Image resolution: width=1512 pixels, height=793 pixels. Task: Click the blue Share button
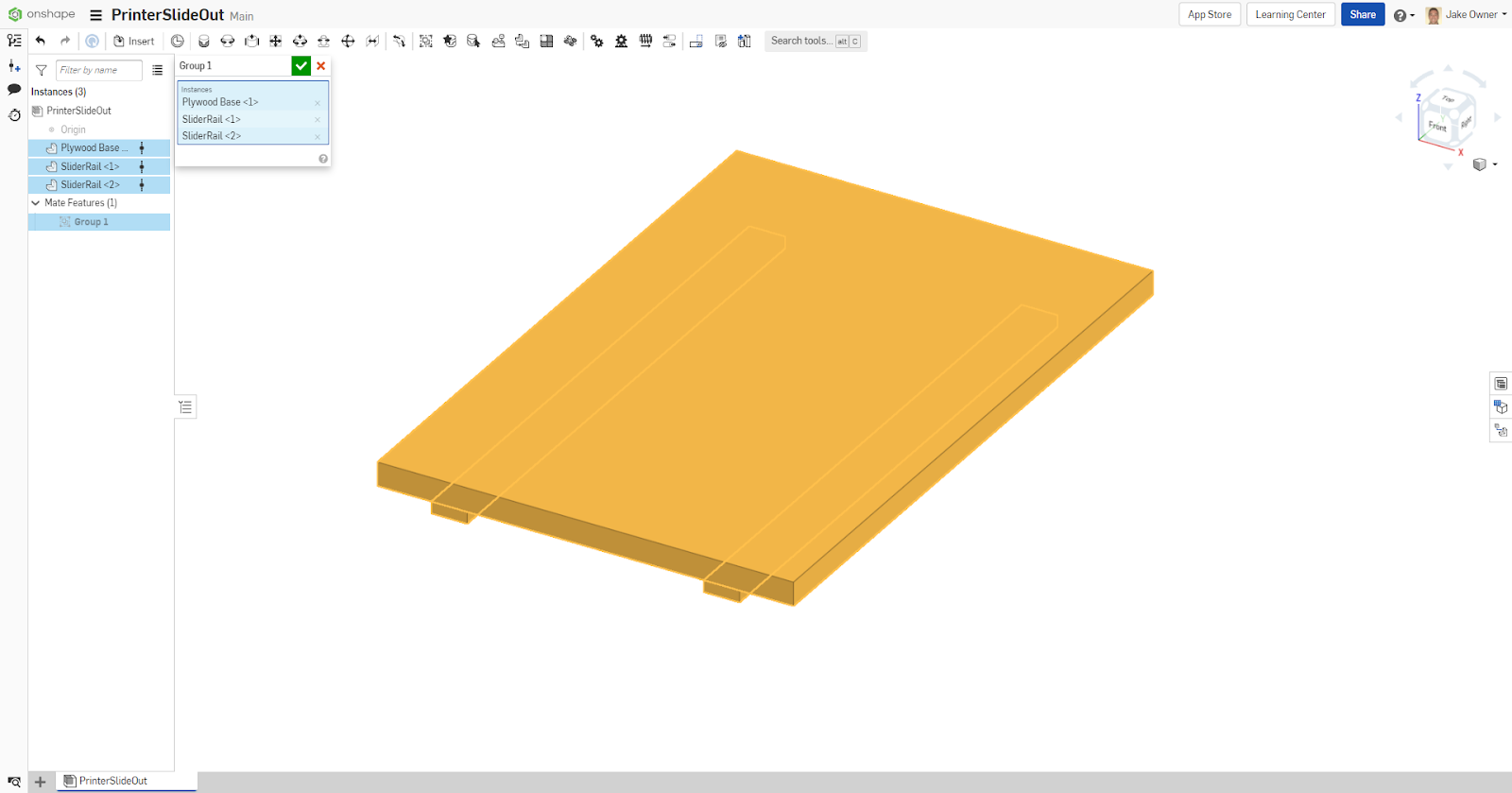1362,15
